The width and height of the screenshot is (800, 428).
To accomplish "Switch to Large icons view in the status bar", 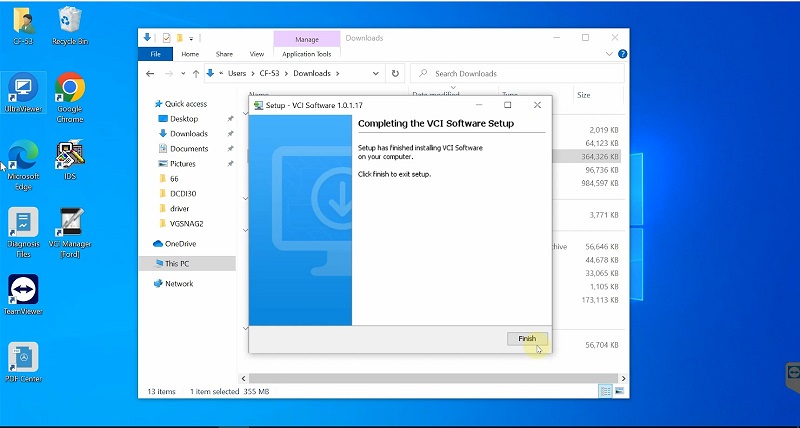I will (x=619, y=391).
